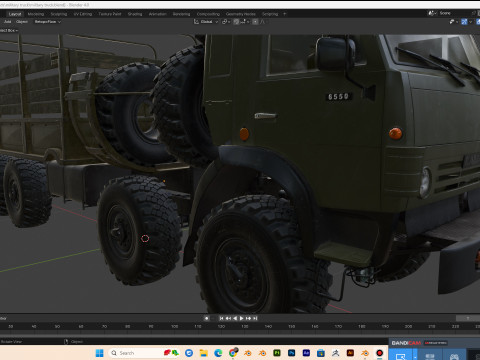Viewport: 480px width, 360px height.
Task: Open Adobe Illustrator from taskbar
Action: [350, 353]
